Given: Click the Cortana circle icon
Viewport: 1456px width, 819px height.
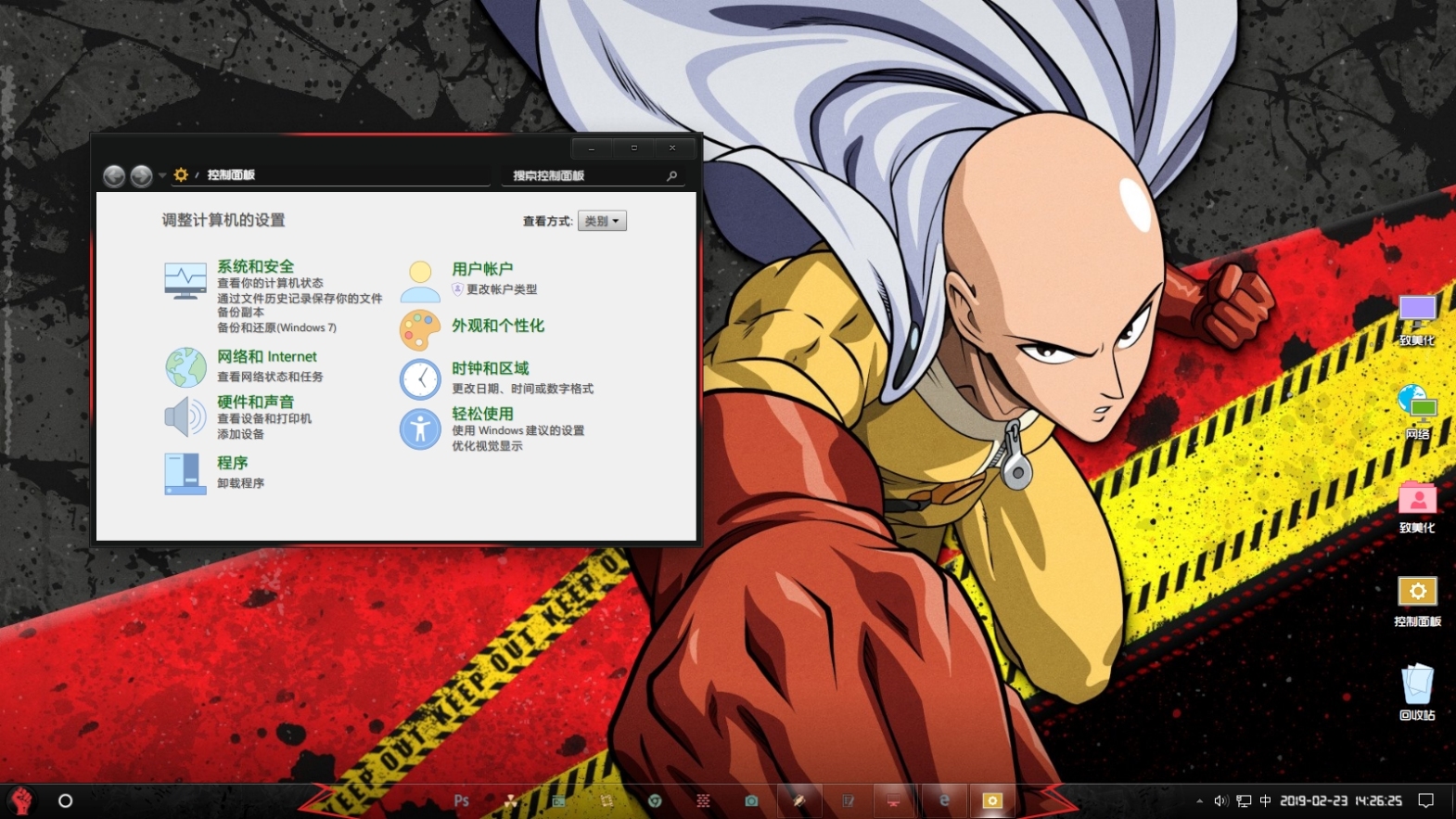Looking at the screenshot, I should tap(65, 800).
